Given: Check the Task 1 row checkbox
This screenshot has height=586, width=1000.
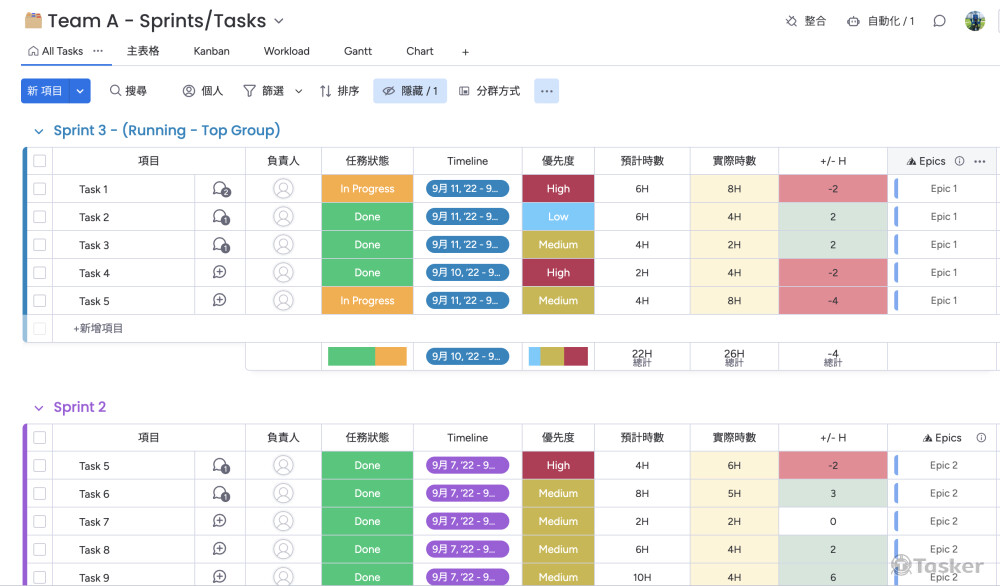Looking at the screenshot, I should point(40,189).
